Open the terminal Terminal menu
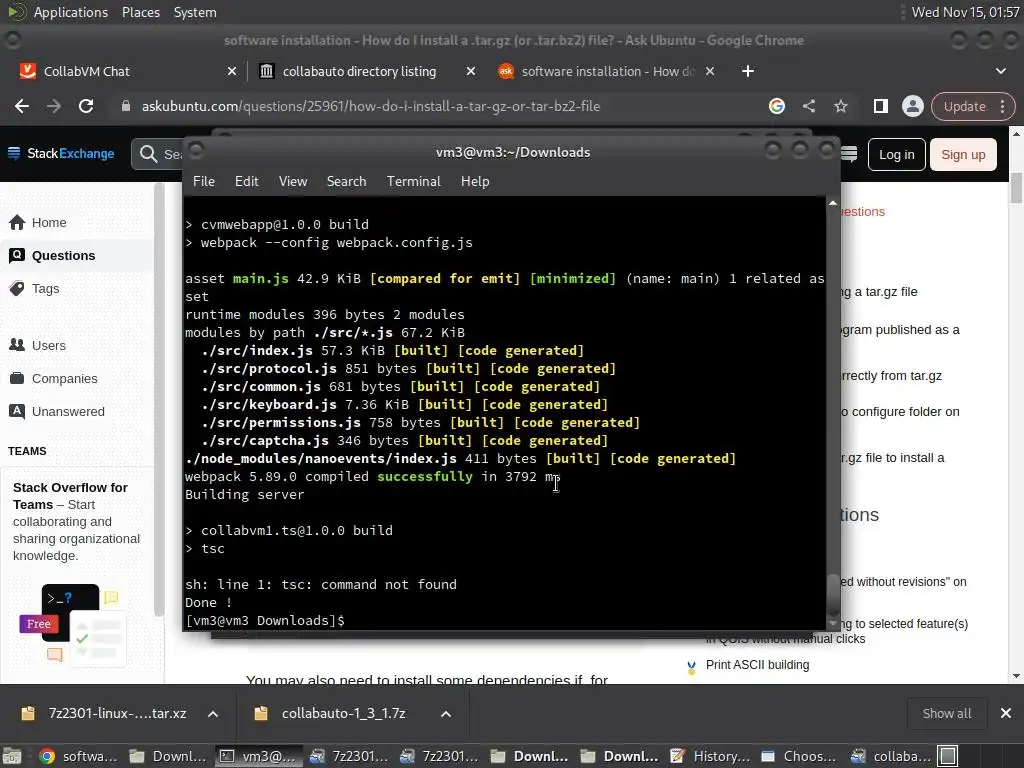This screenshot has height=768, width=1024. point(413,182)
